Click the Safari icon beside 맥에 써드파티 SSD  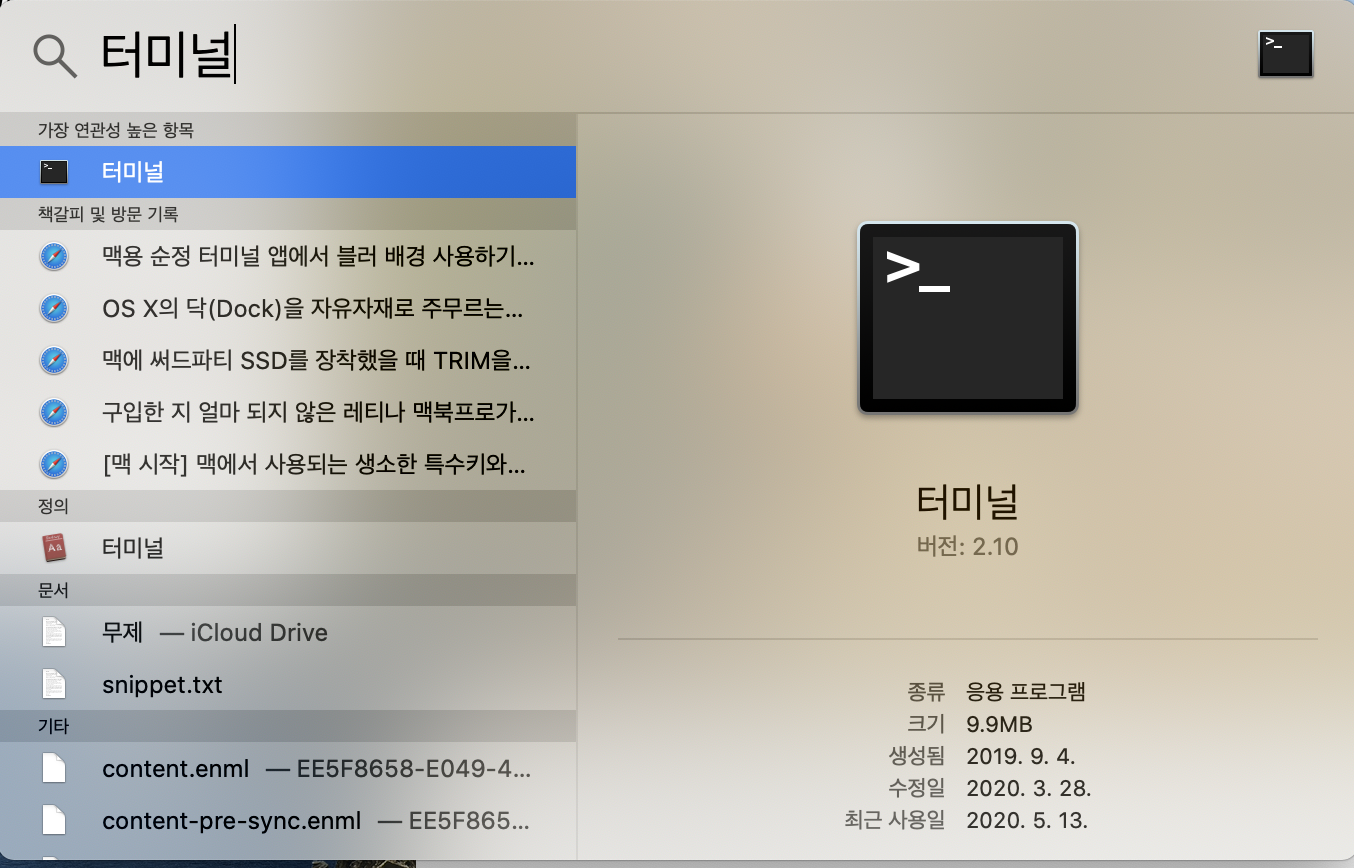tap(54, 361)
